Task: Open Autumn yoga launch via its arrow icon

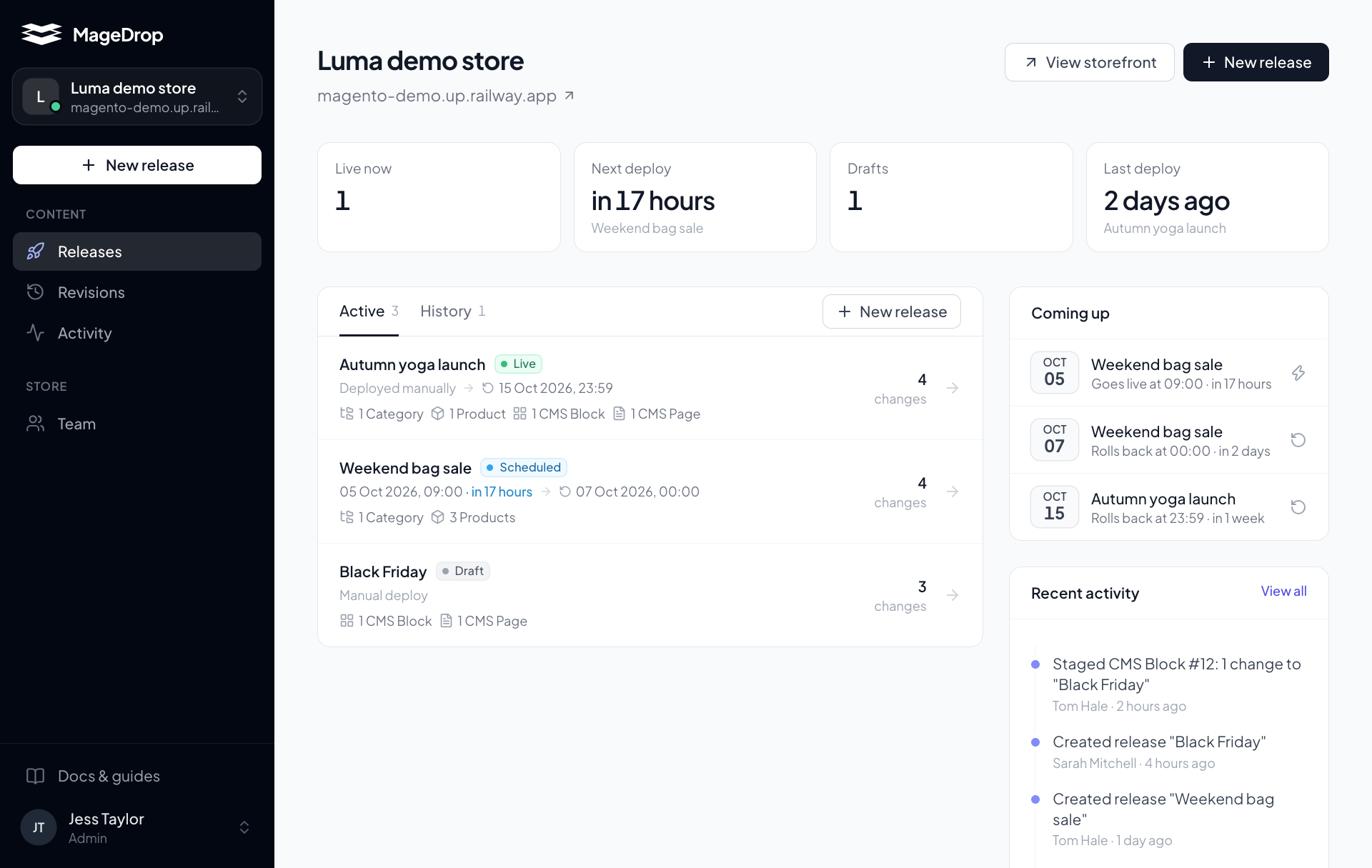Action: (953, 388)
